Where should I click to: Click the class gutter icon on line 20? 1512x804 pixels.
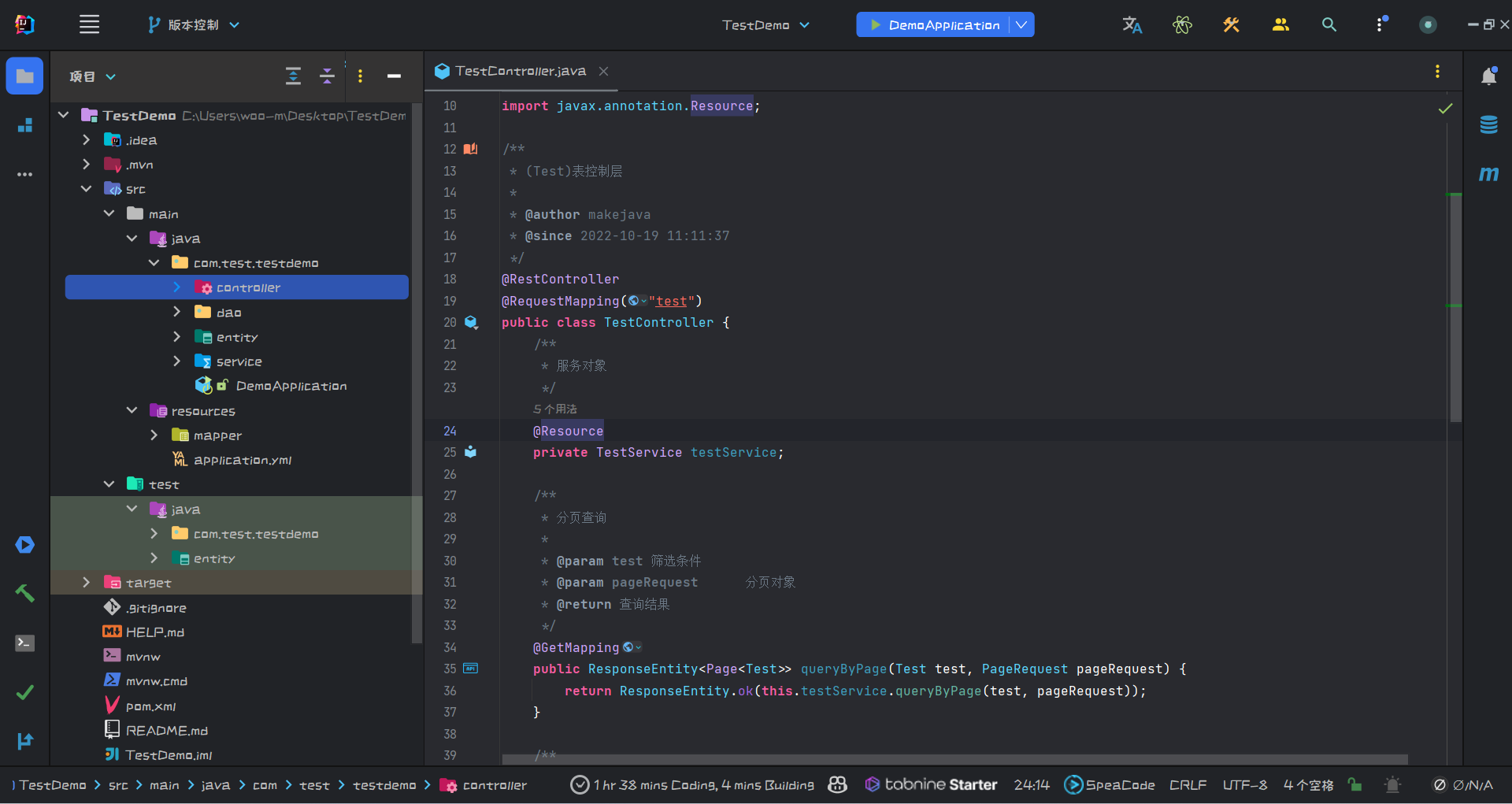click(x=471, y=322)
